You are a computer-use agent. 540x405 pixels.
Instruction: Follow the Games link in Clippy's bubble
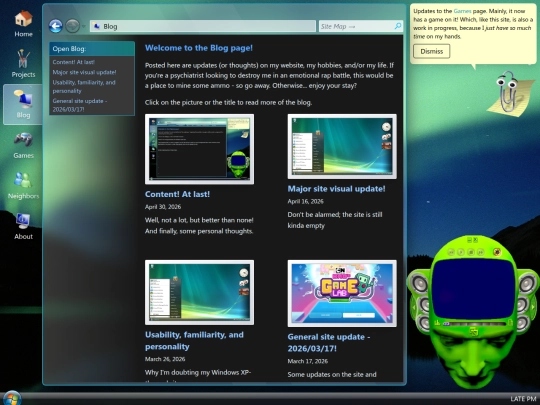(462, 11)
